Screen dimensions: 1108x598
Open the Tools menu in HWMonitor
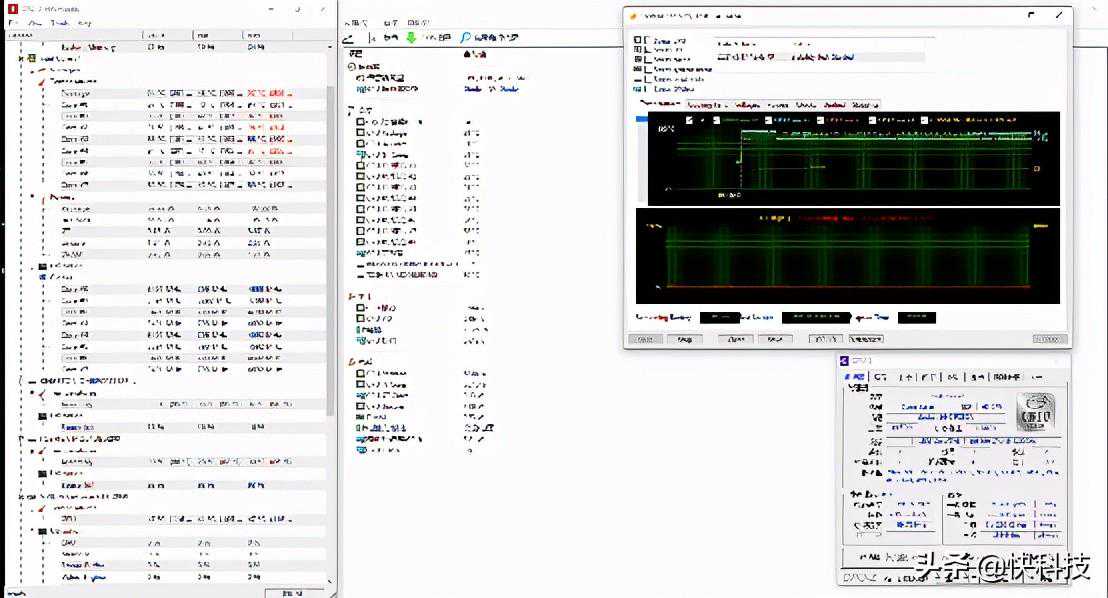coord(59,22)
